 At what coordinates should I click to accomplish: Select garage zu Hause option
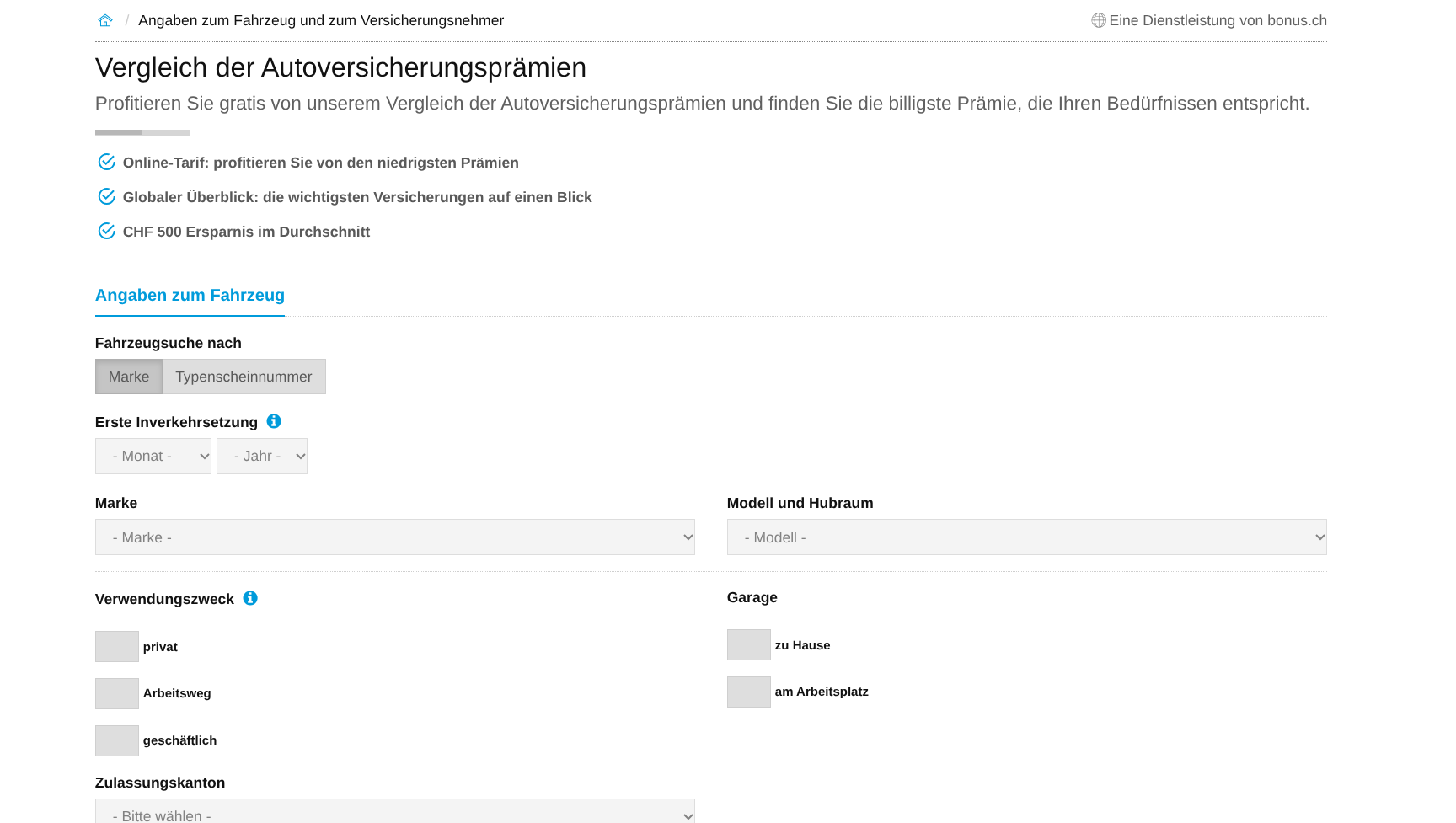[749, 644]
